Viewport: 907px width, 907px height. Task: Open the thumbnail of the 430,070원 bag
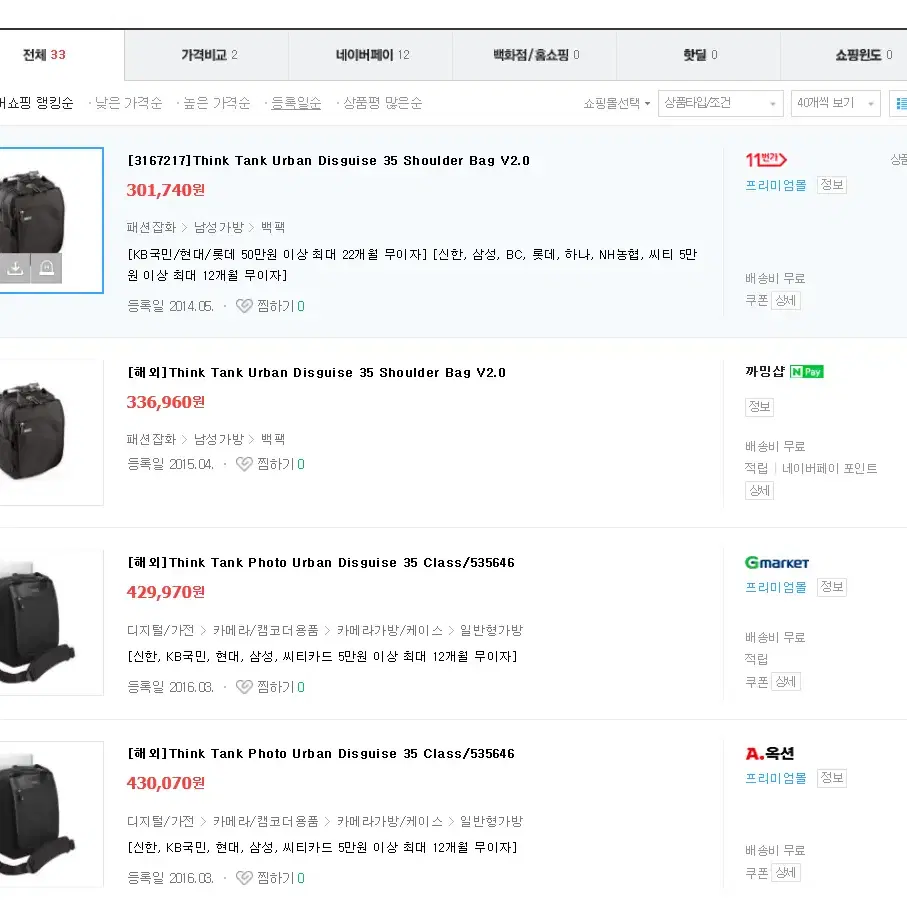(51, 814)
